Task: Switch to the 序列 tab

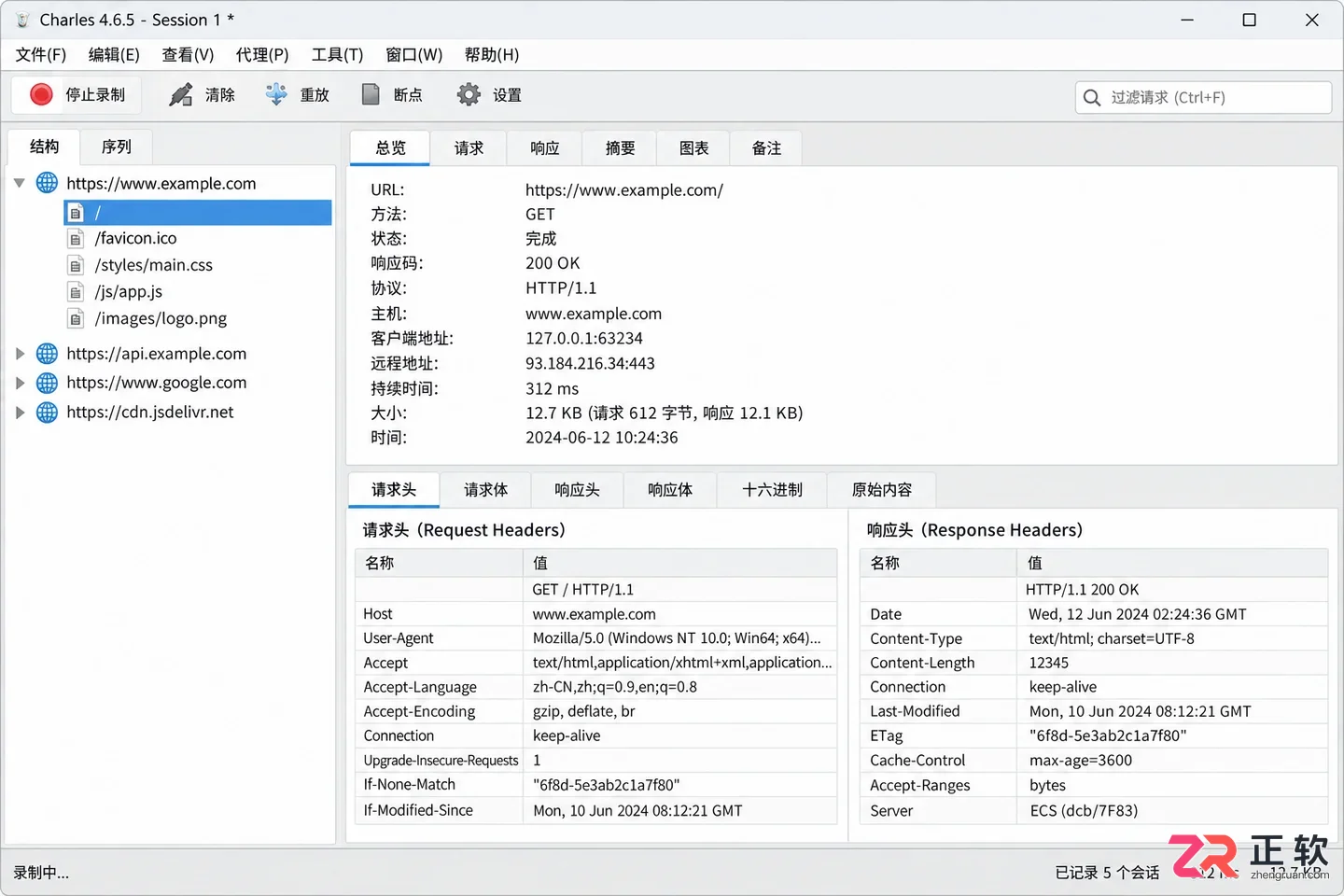Action: (117, 147)
